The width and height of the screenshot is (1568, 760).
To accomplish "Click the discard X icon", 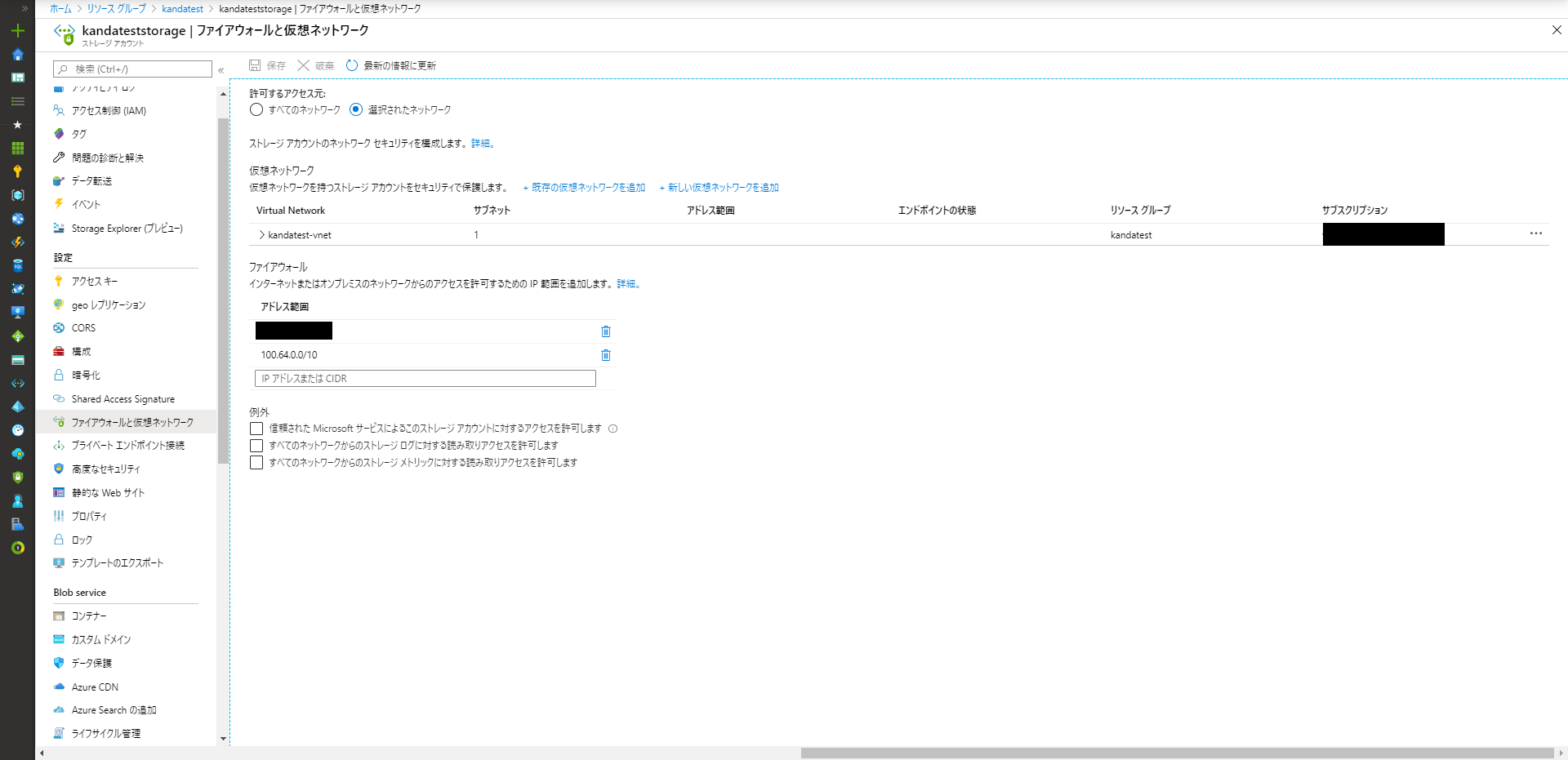I will 304,65.
